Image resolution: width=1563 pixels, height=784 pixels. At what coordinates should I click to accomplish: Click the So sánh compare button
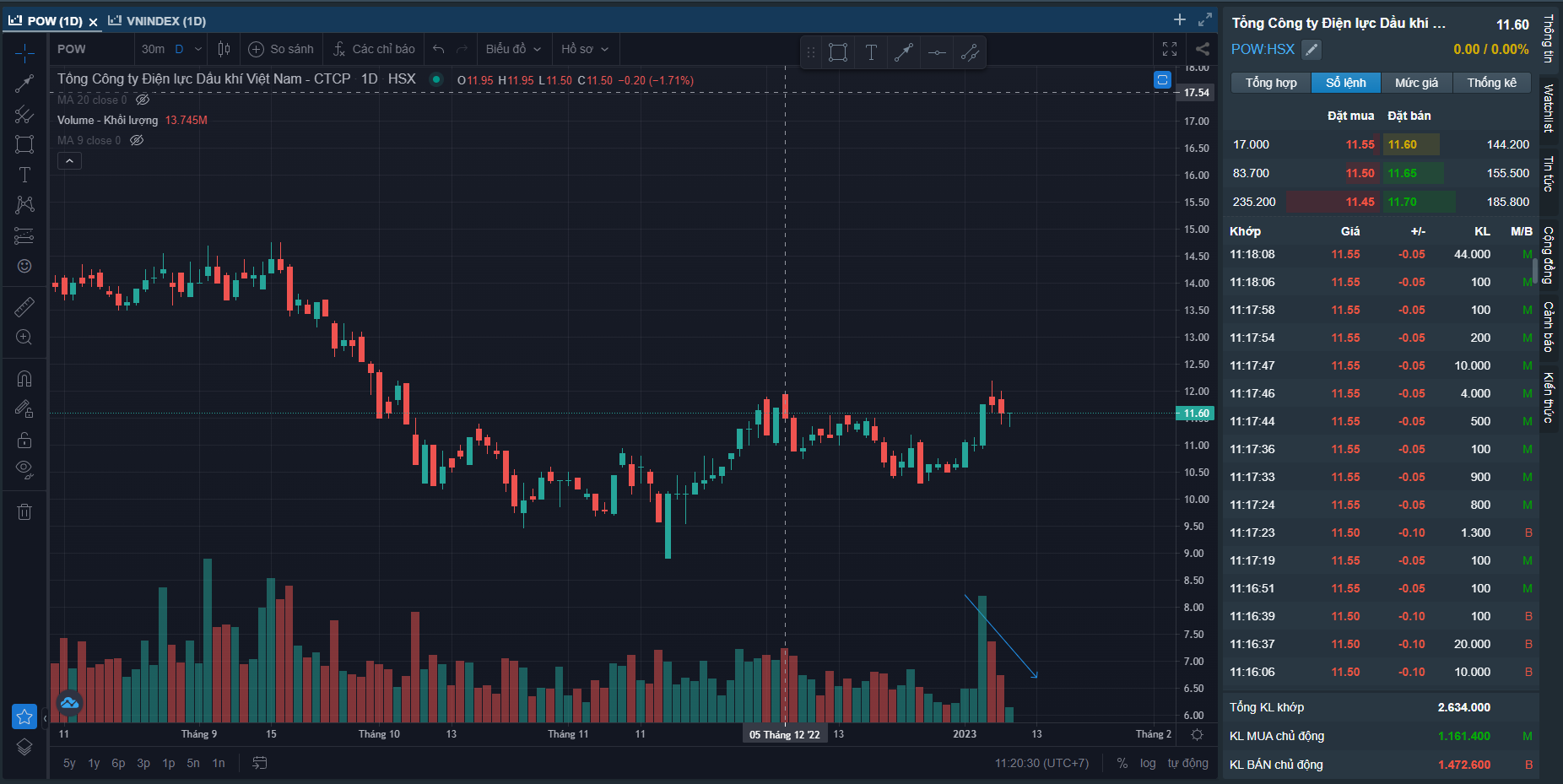(281, 49)
